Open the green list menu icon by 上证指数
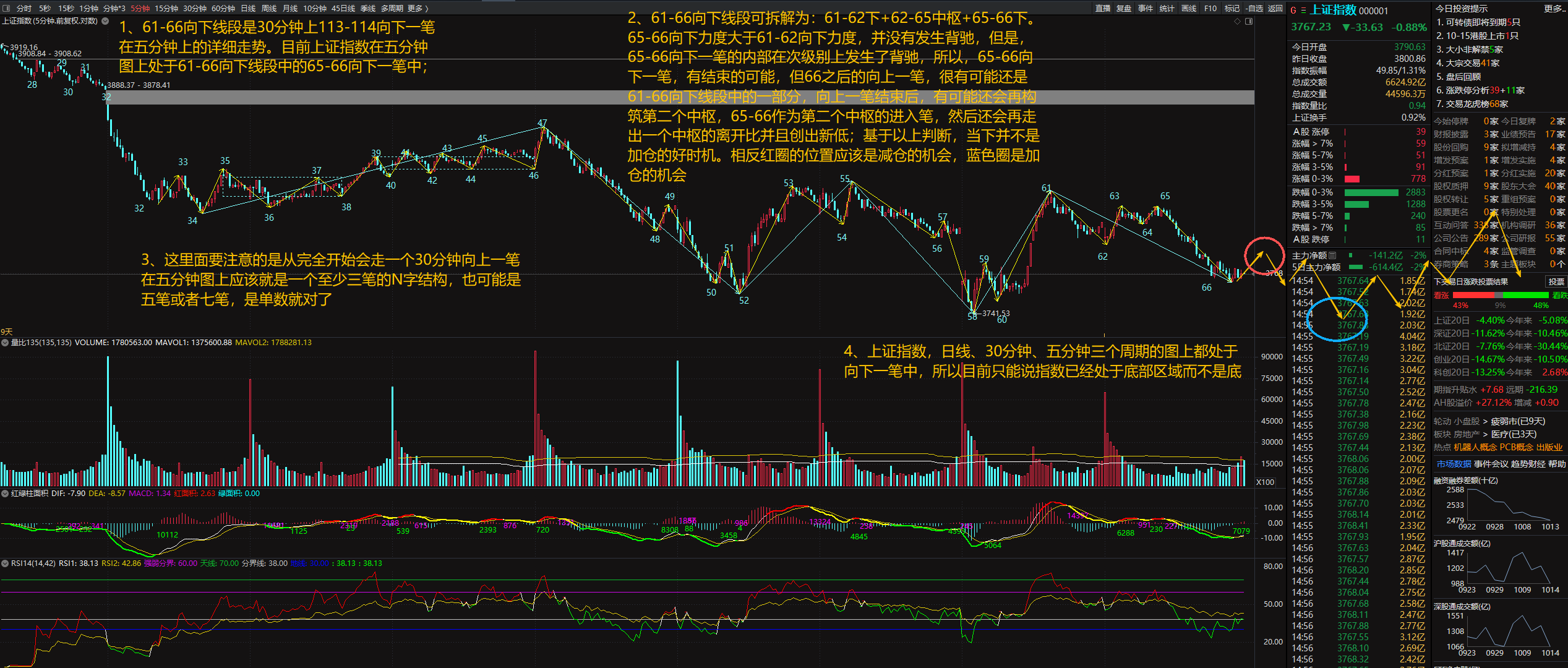Screen dimensions: 1568x668 [x=1303, y=11]
